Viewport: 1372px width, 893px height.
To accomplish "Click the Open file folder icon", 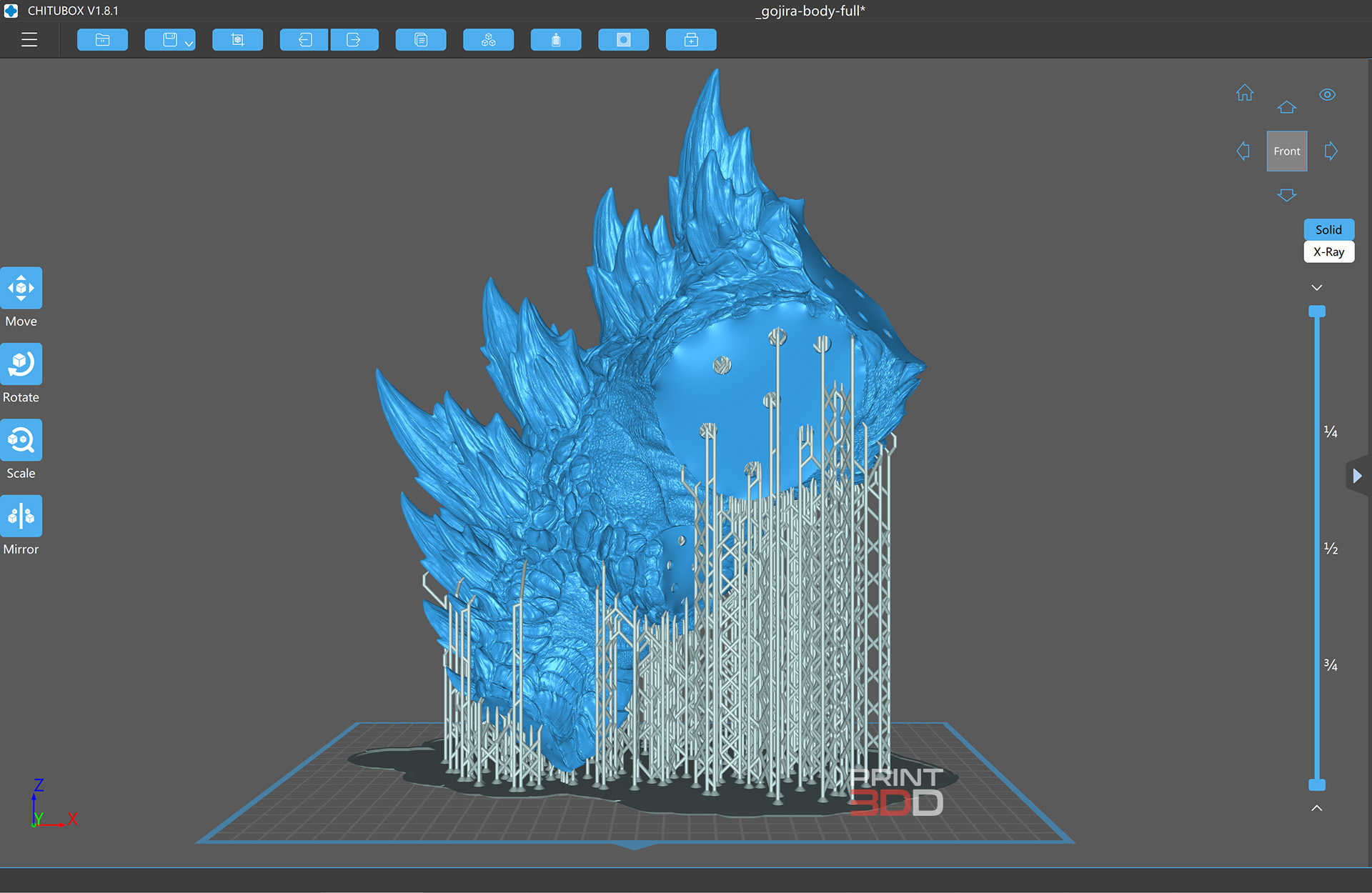I will click(x=102, y=40).
